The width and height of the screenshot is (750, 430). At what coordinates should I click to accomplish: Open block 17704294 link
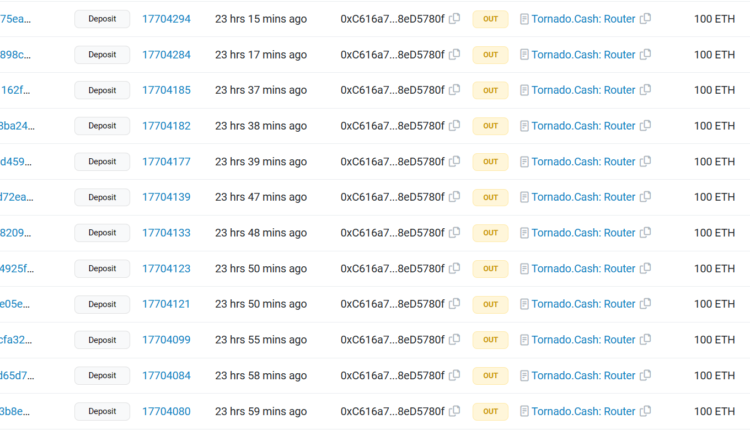(166, 19)
